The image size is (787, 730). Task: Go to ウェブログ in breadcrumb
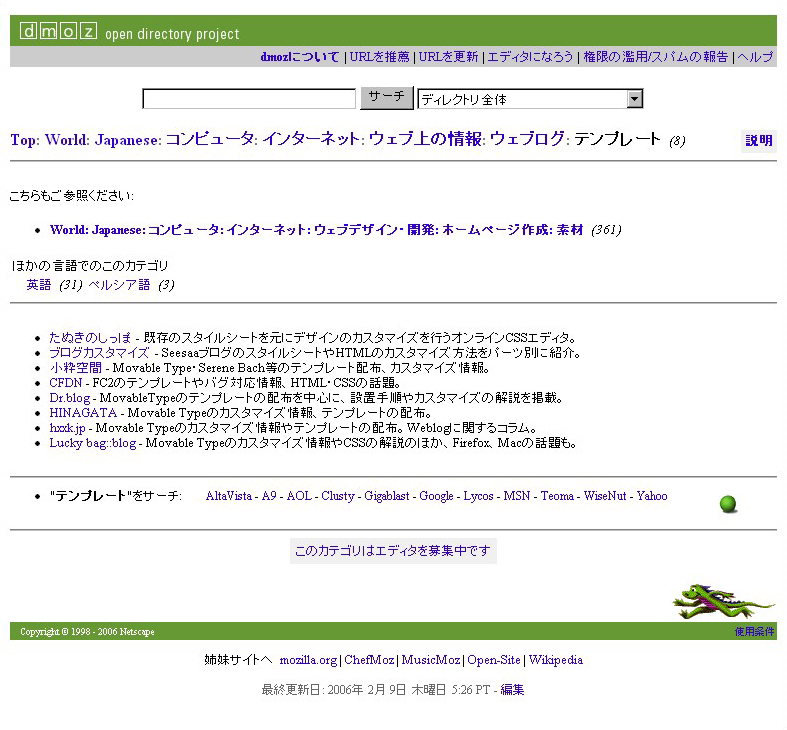click(527, 139)
